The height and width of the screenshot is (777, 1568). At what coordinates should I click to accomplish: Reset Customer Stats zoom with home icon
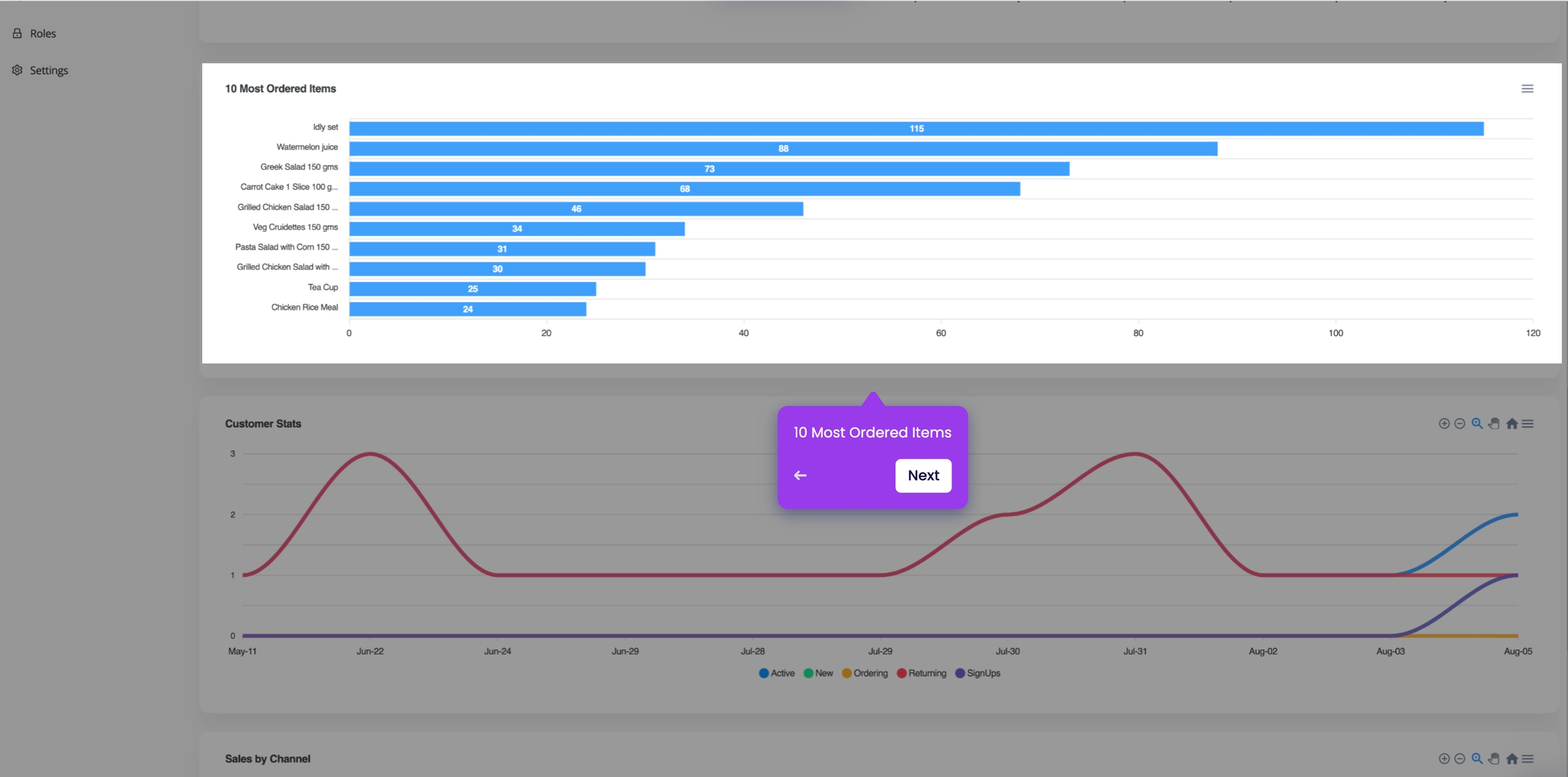click(1512, 423)
